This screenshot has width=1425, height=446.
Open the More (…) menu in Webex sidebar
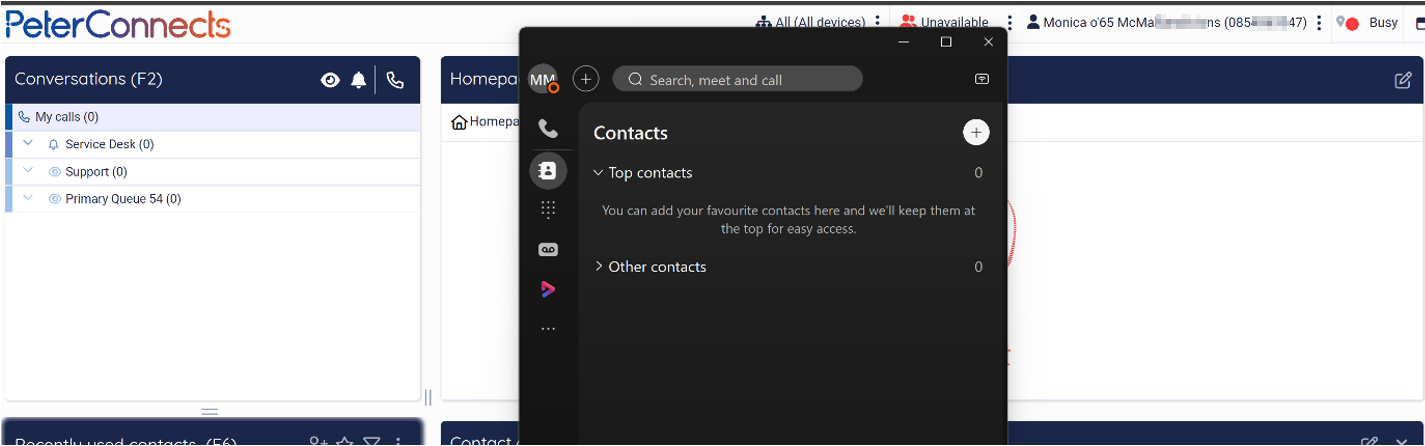pos(548,328)
